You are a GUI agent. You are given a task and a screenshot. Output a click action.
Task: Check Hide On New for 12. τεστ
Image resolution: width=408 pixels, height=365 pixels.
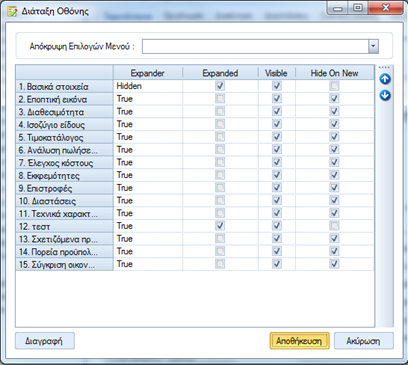point(334,226)
